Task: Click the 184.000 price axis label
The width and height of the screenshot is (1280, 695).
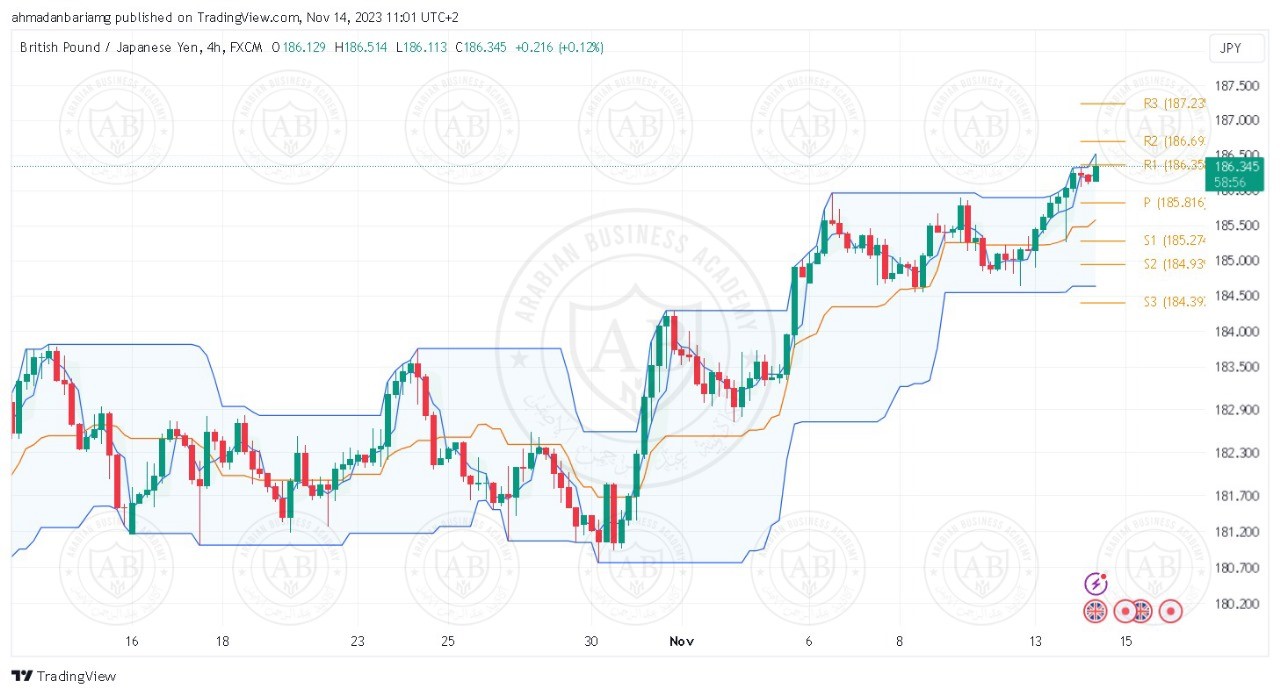Action: click(x=1239, y=332)
